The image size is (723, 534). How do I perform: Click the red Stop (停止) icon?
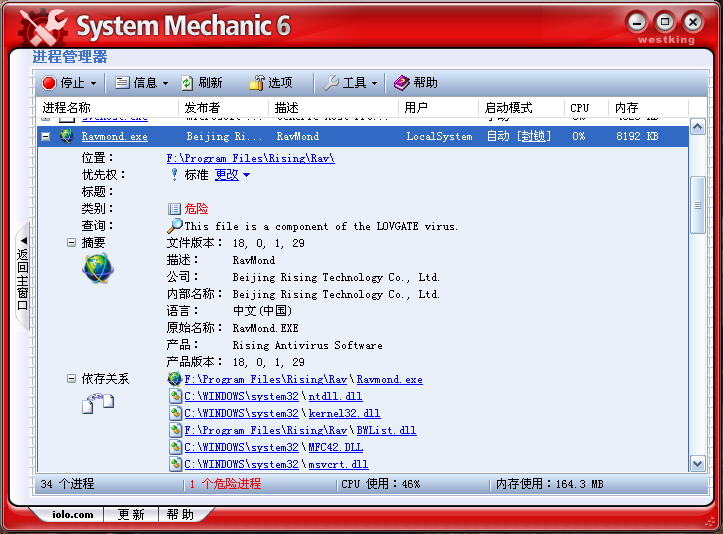[49, 83]
